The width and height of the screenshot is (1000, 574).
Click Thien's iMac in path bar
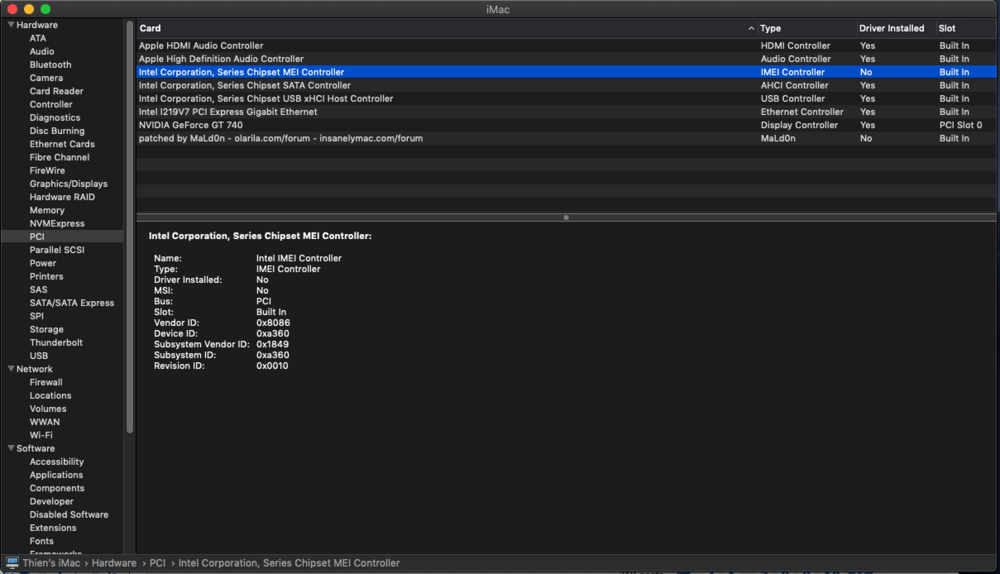(52, 563)
